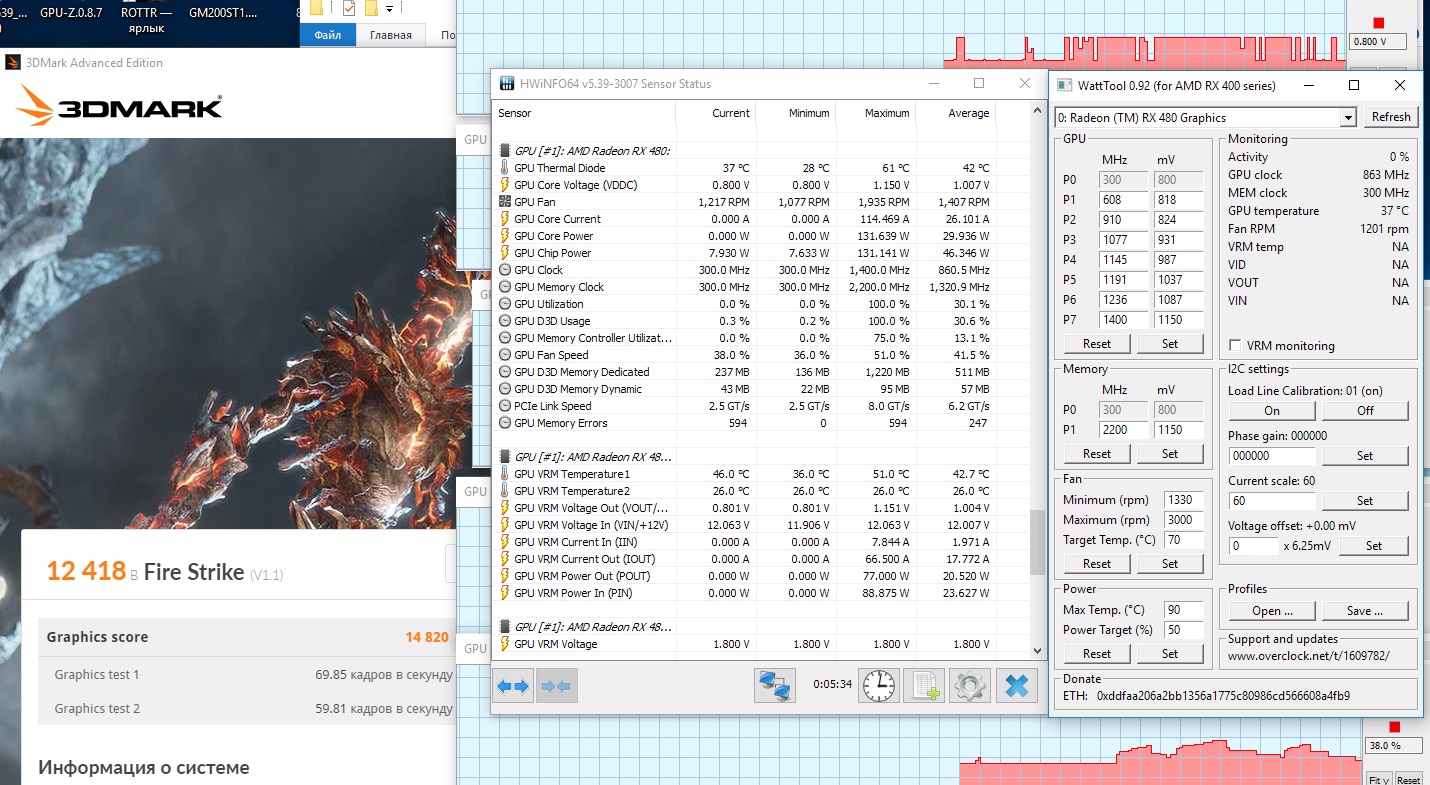
Task: Click the blue X icon in HWiNFO toolbar
Action: coord(1016,686)
